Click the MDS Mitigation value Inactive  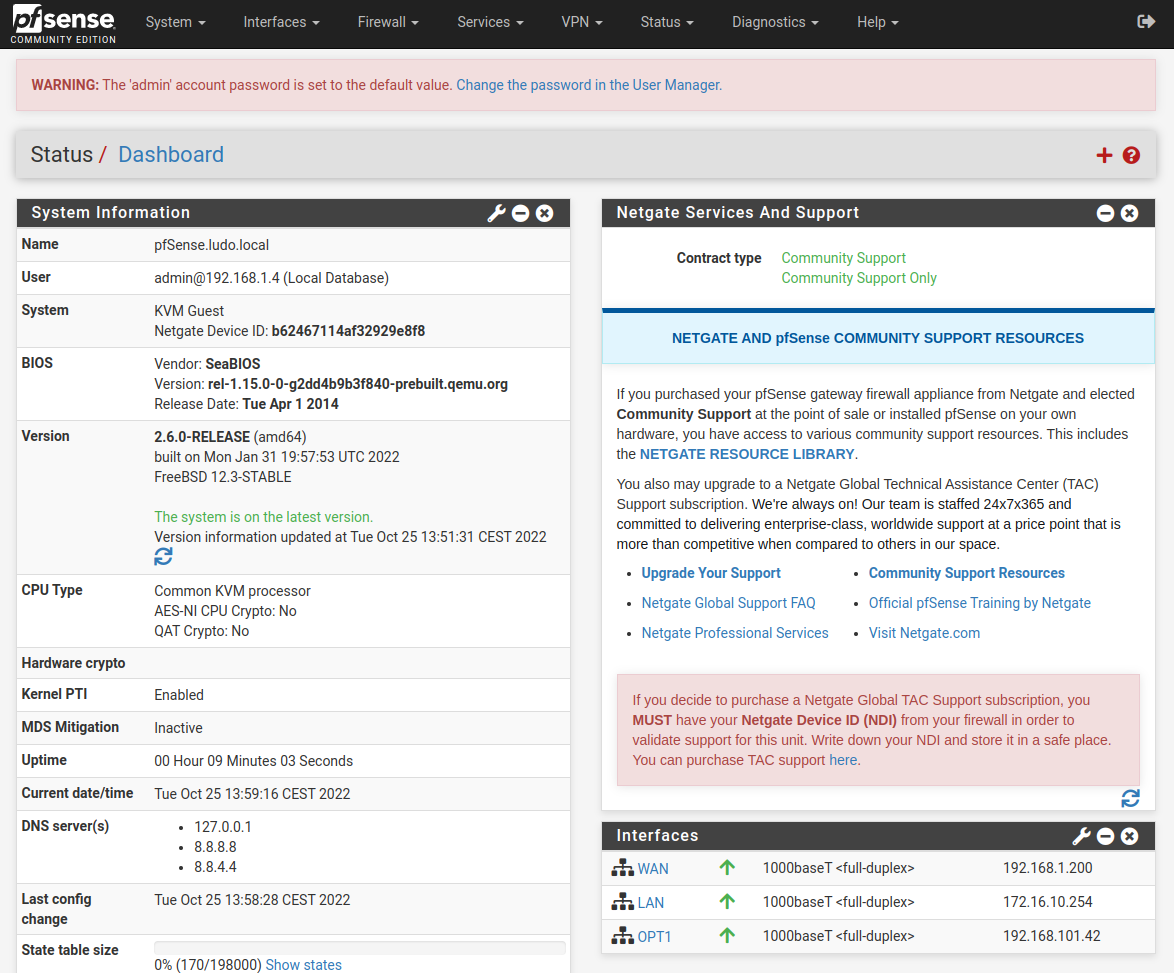pos(178,728)
